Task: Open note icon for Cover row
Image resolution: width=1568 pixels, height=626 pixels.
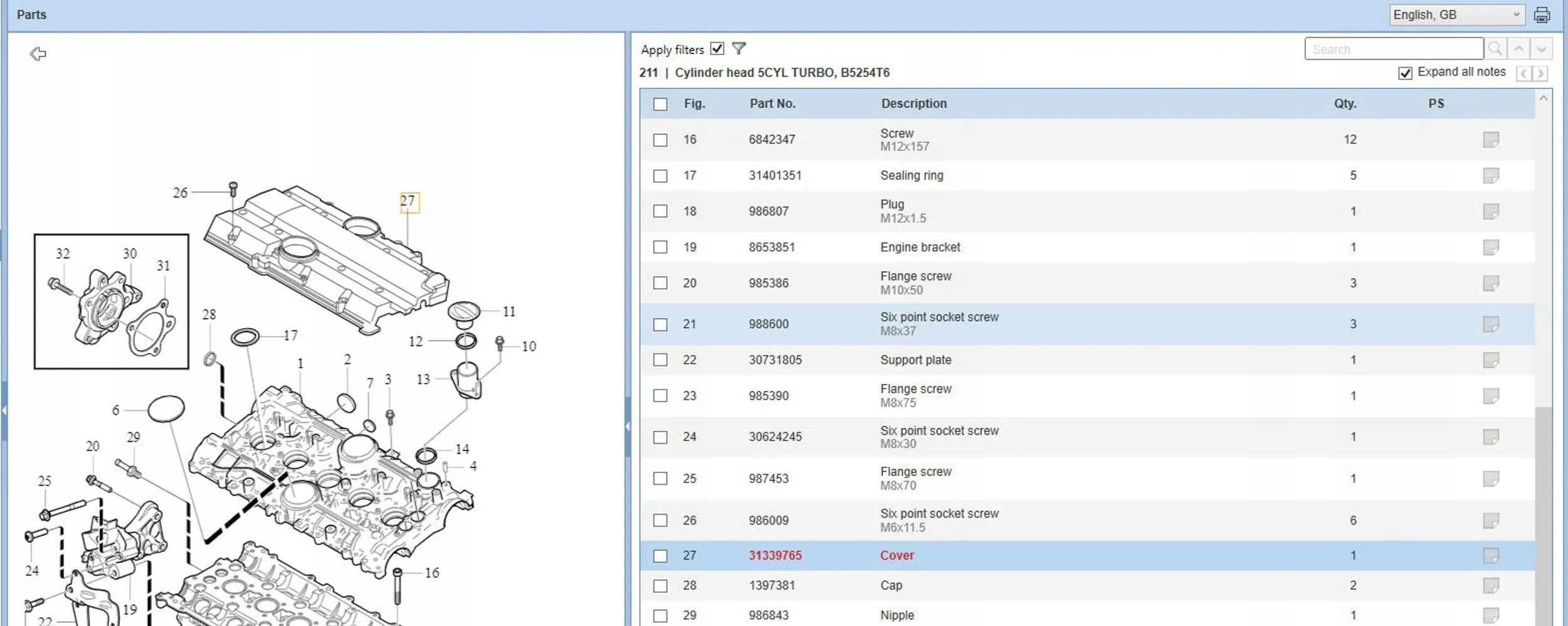Action: pyautogui.click(x=1491, y=556)
